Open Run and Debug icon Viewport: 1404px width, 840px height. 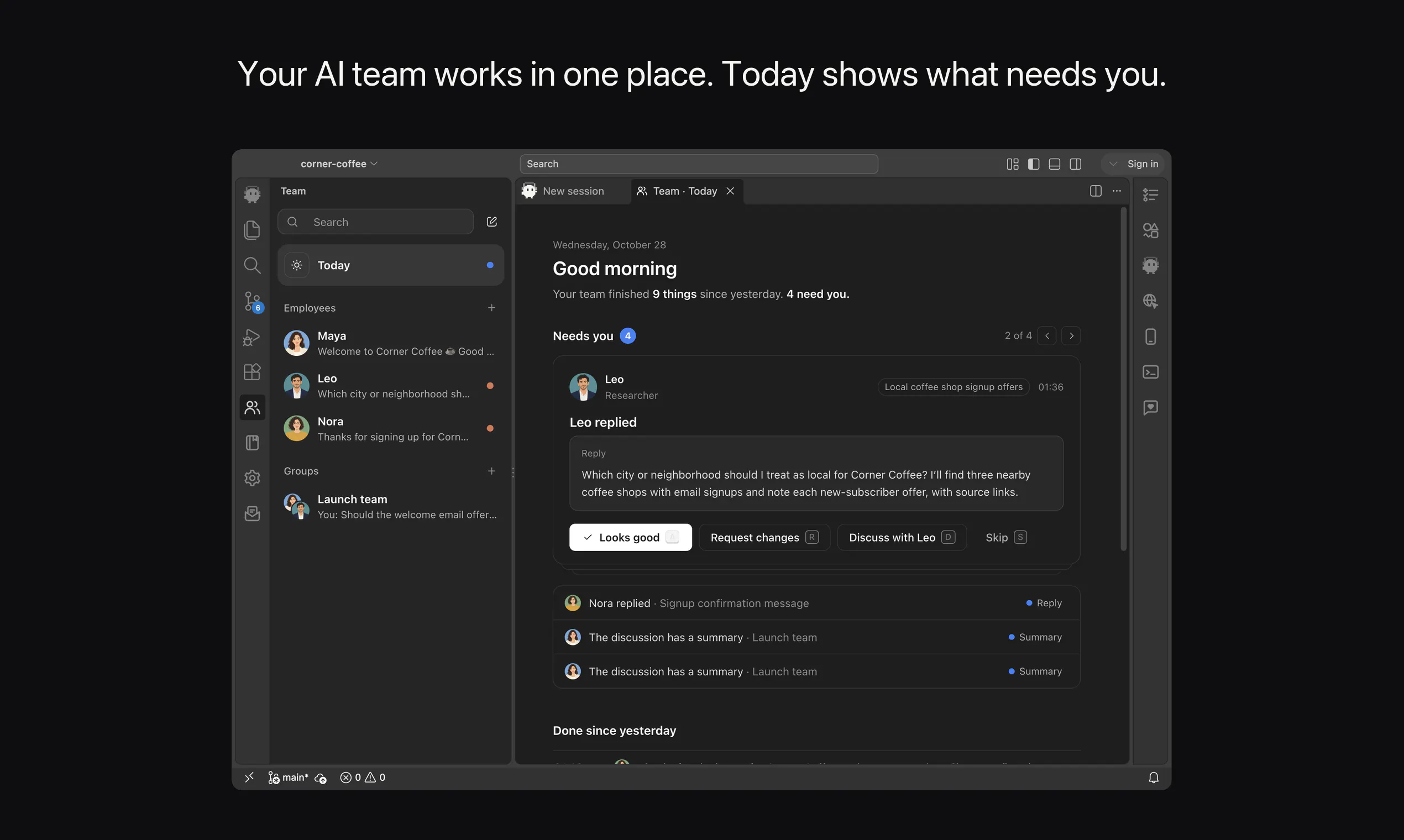[x=252, y=337]
